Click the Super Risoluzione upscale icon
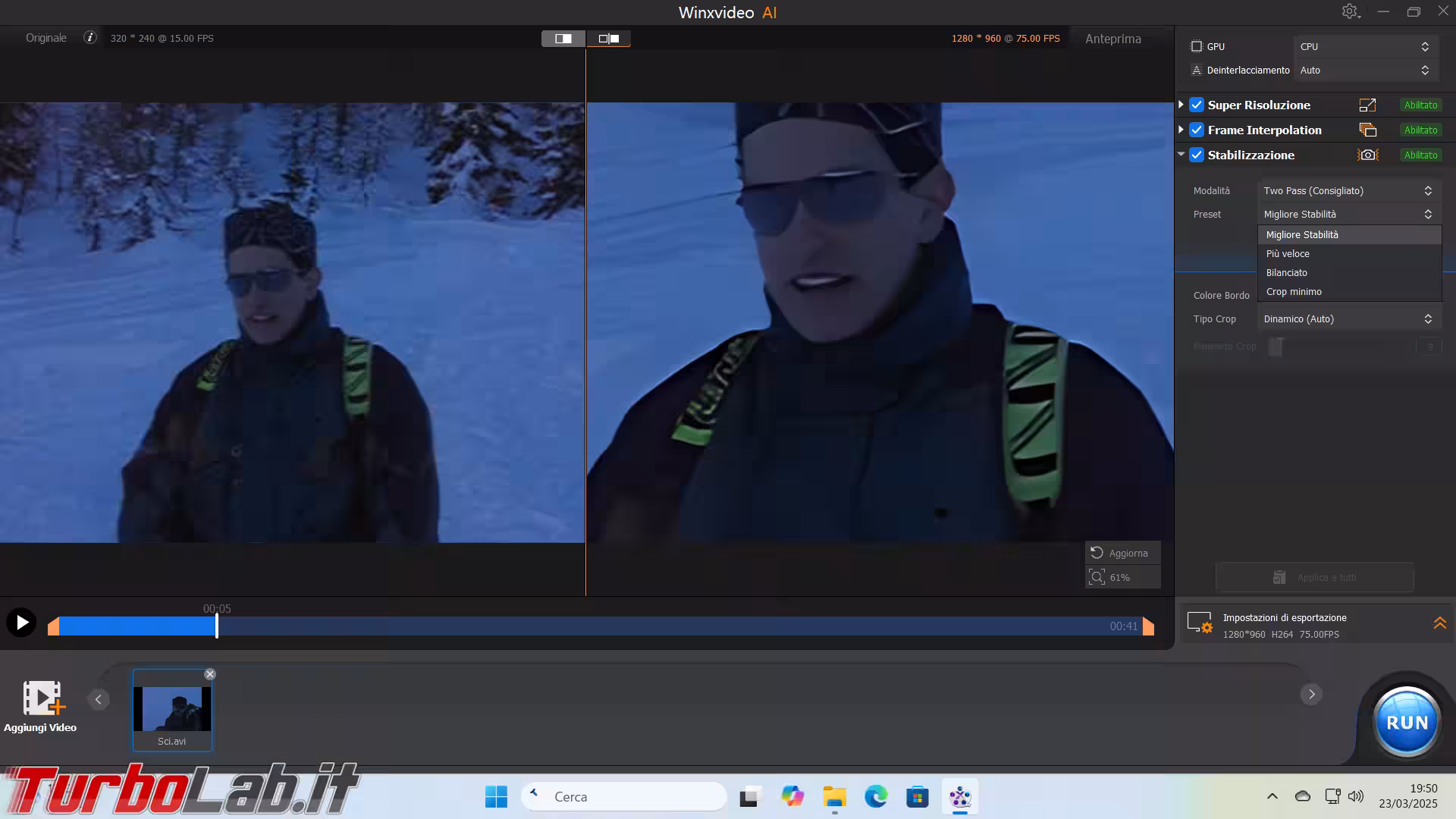Image resolution: width=1456 pixels, height=819 pixels. tap(1367, 105)
